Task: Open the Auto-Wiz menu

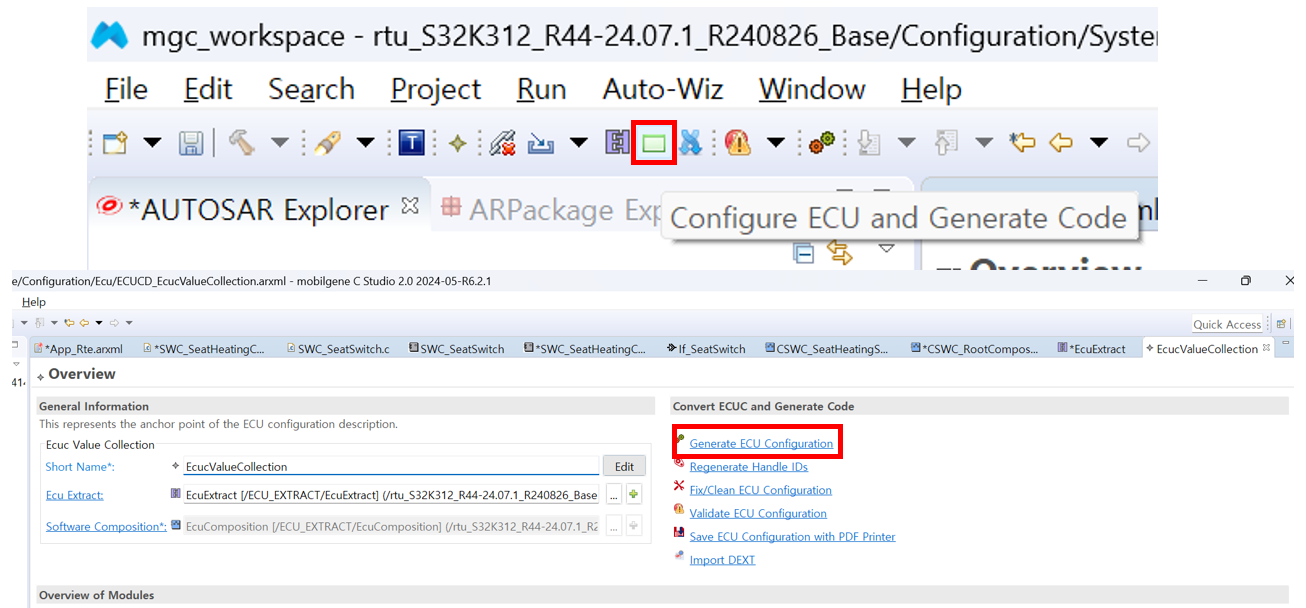Action: click(661, 90)
